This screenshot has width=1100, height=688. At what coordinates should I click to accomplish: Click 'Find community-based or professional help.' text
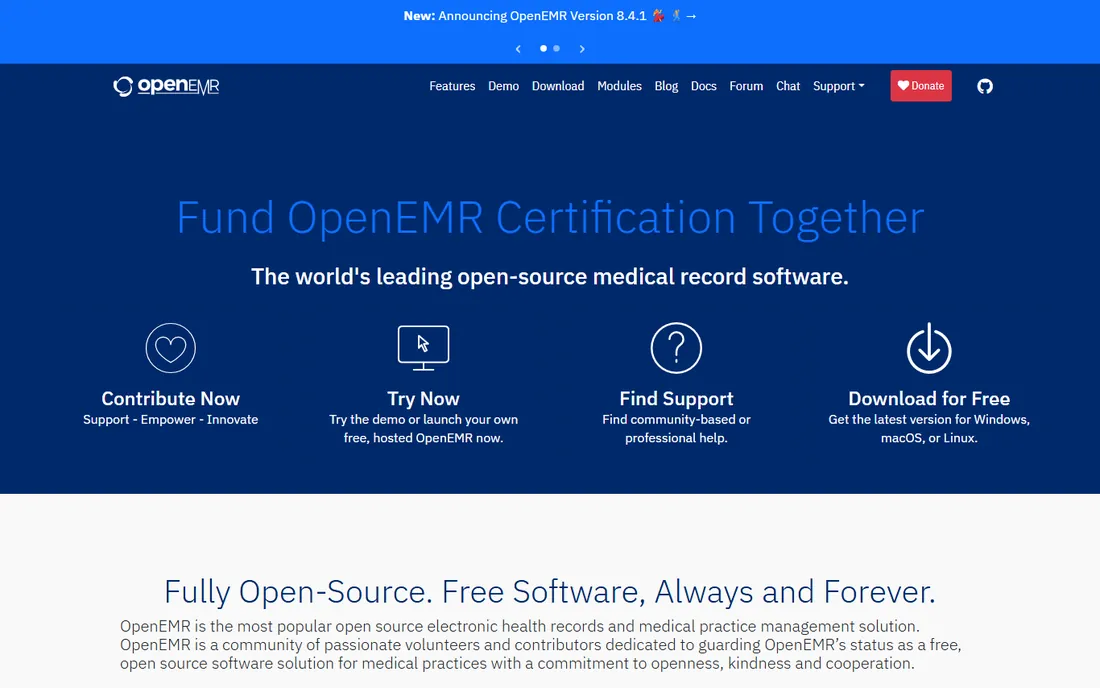(676, 429)
